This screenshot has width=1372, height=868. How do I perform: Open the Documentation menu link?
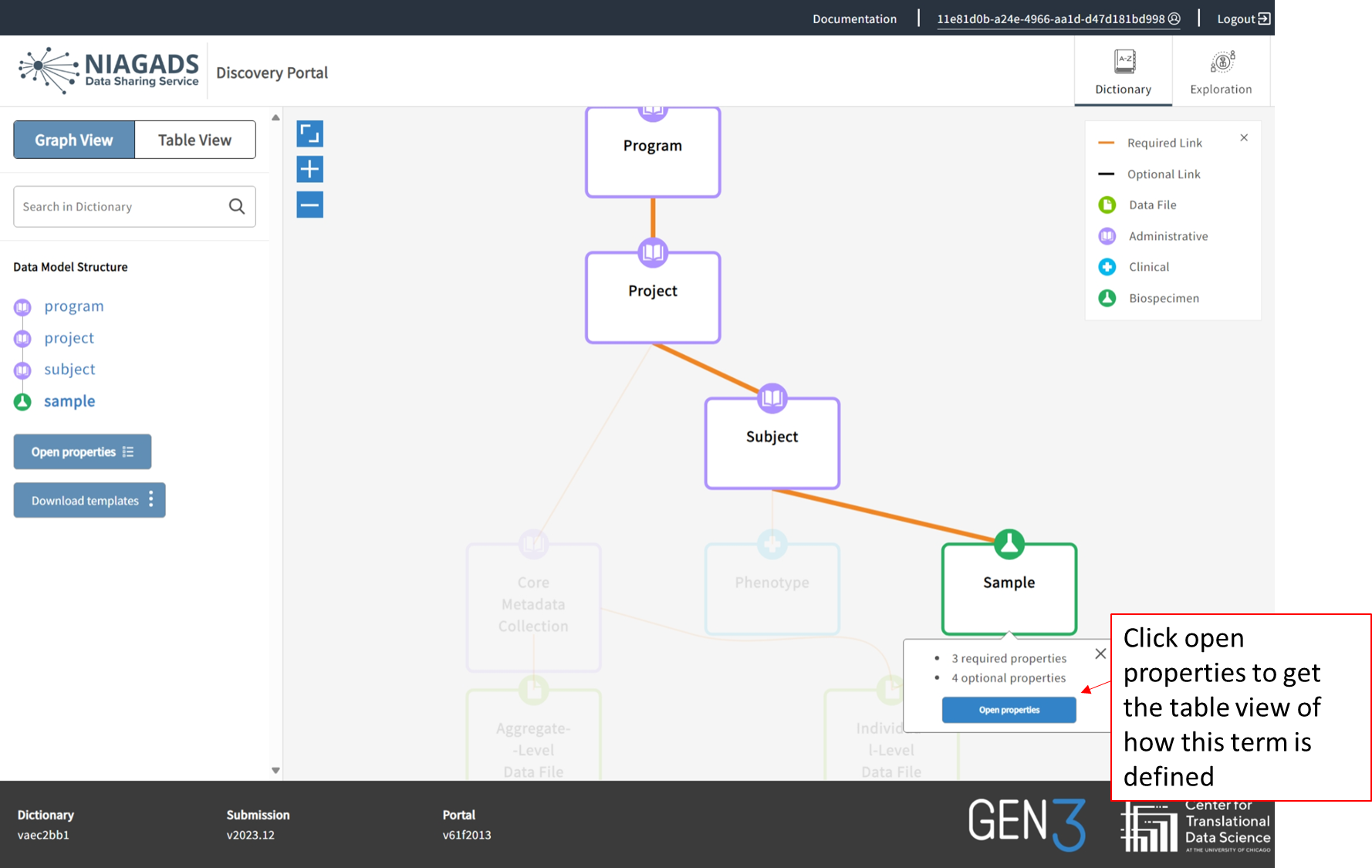coord(854,19)
